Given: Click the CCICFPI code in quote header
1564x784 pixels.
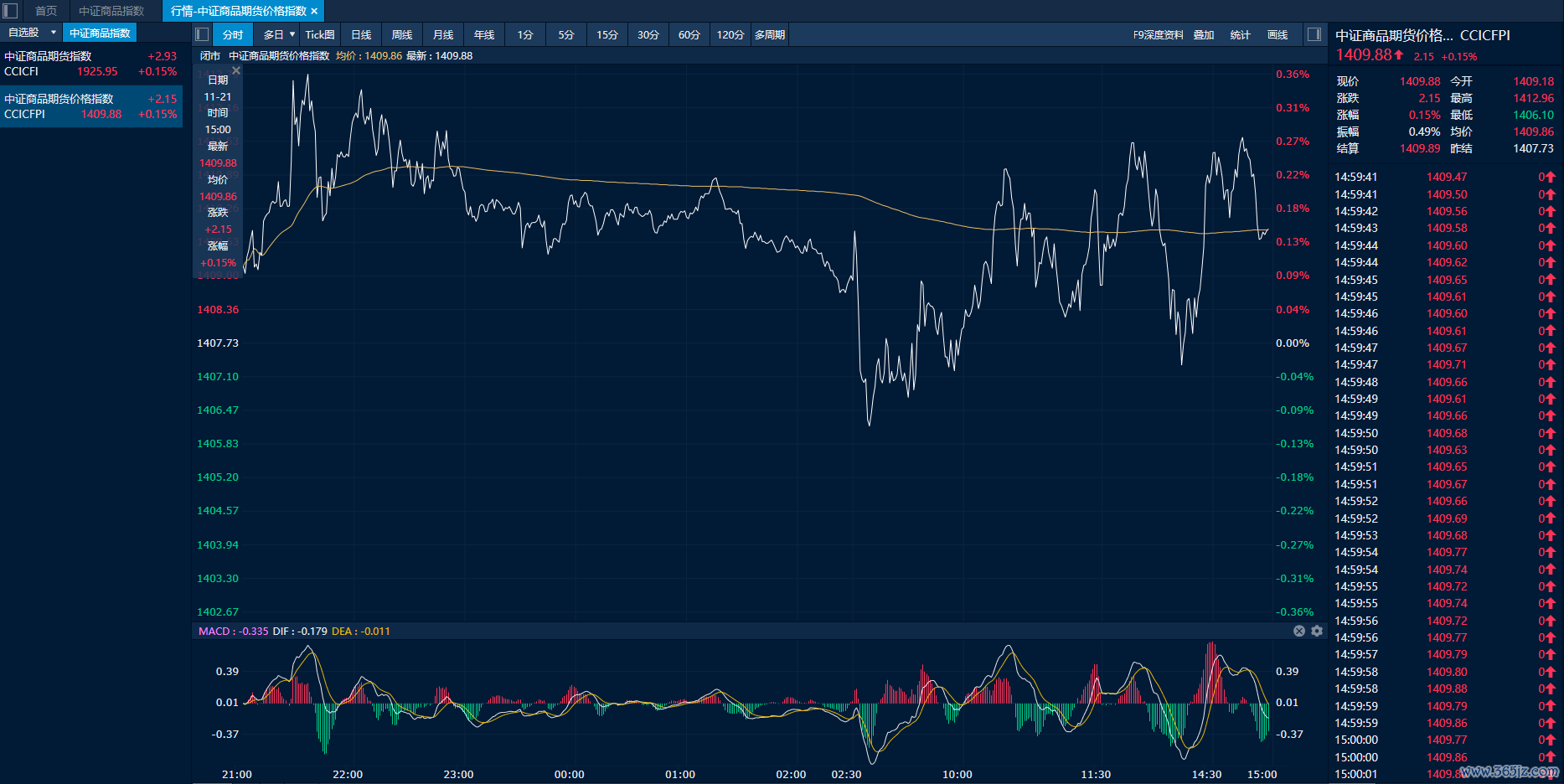Looking at the screenshot, I should tap(1485, 35).
